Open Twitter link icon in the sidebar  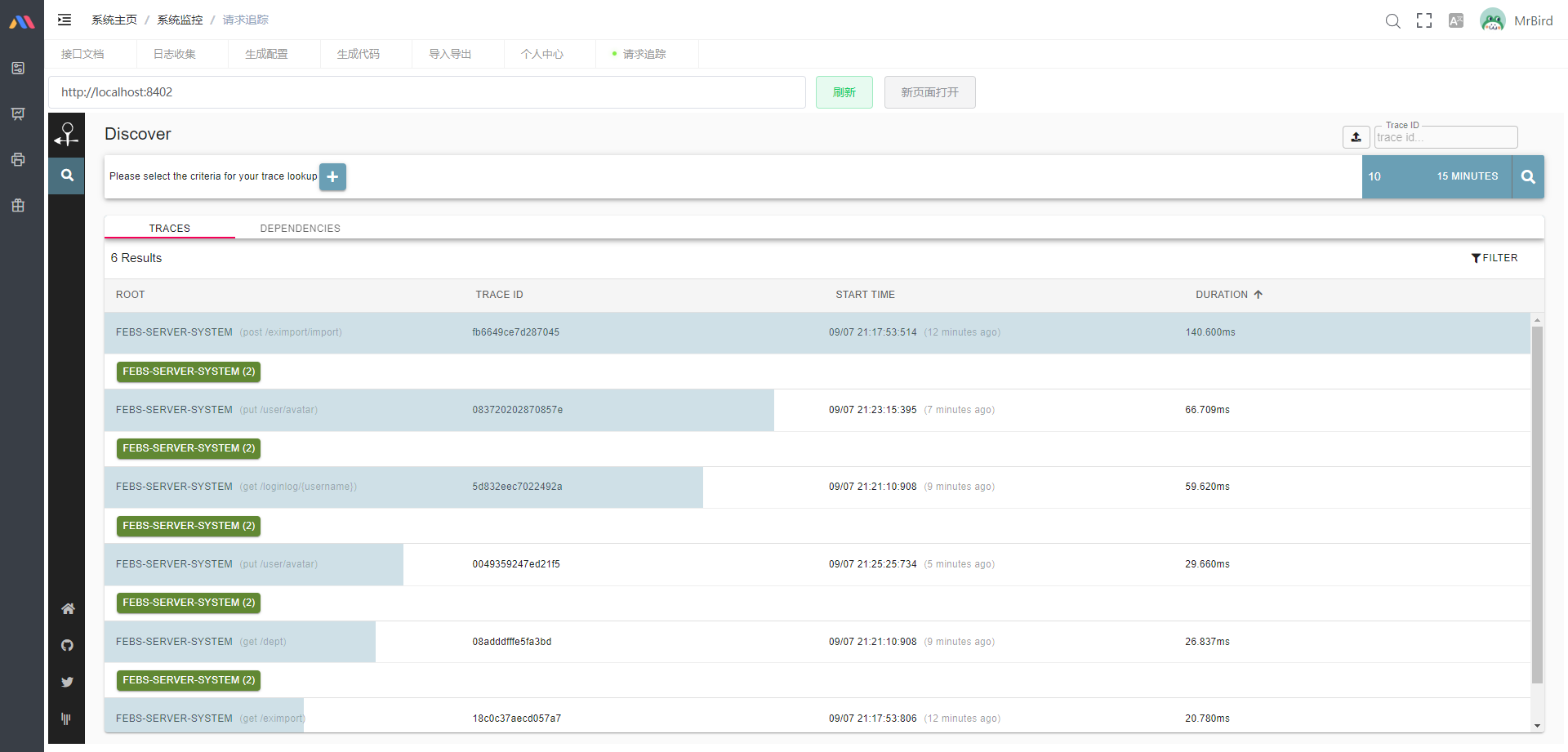coord(68,682)
